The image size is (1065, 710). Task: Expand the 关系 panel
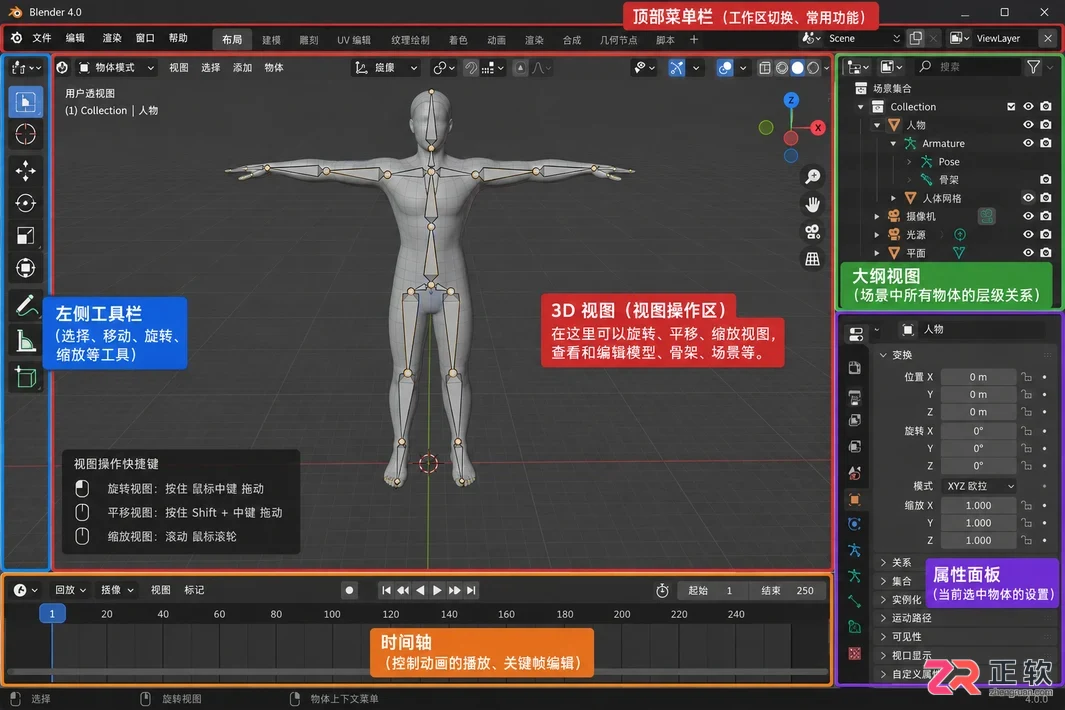(901, 563)
